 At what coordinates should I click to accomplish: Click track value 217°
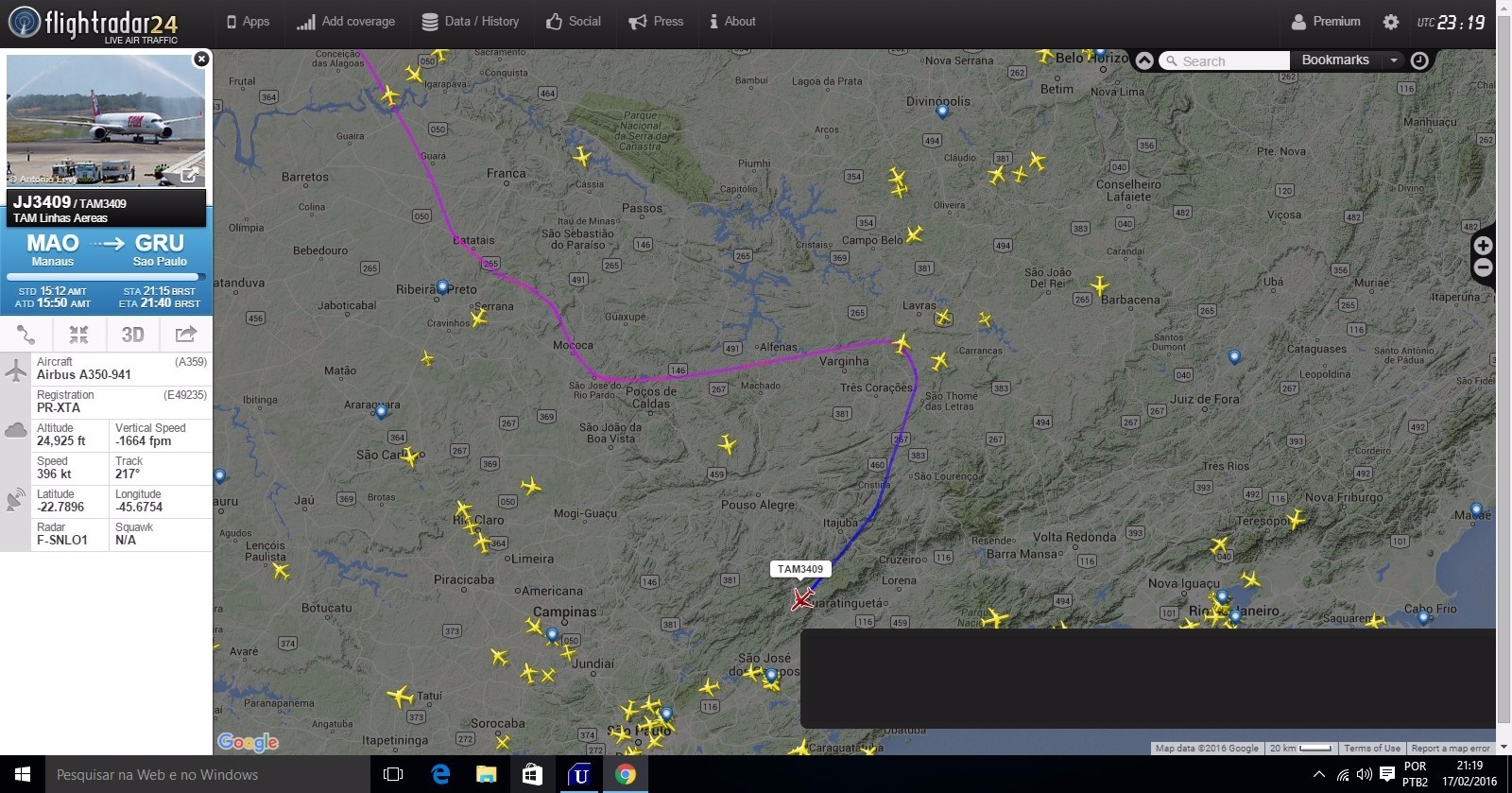coord(128,474)
